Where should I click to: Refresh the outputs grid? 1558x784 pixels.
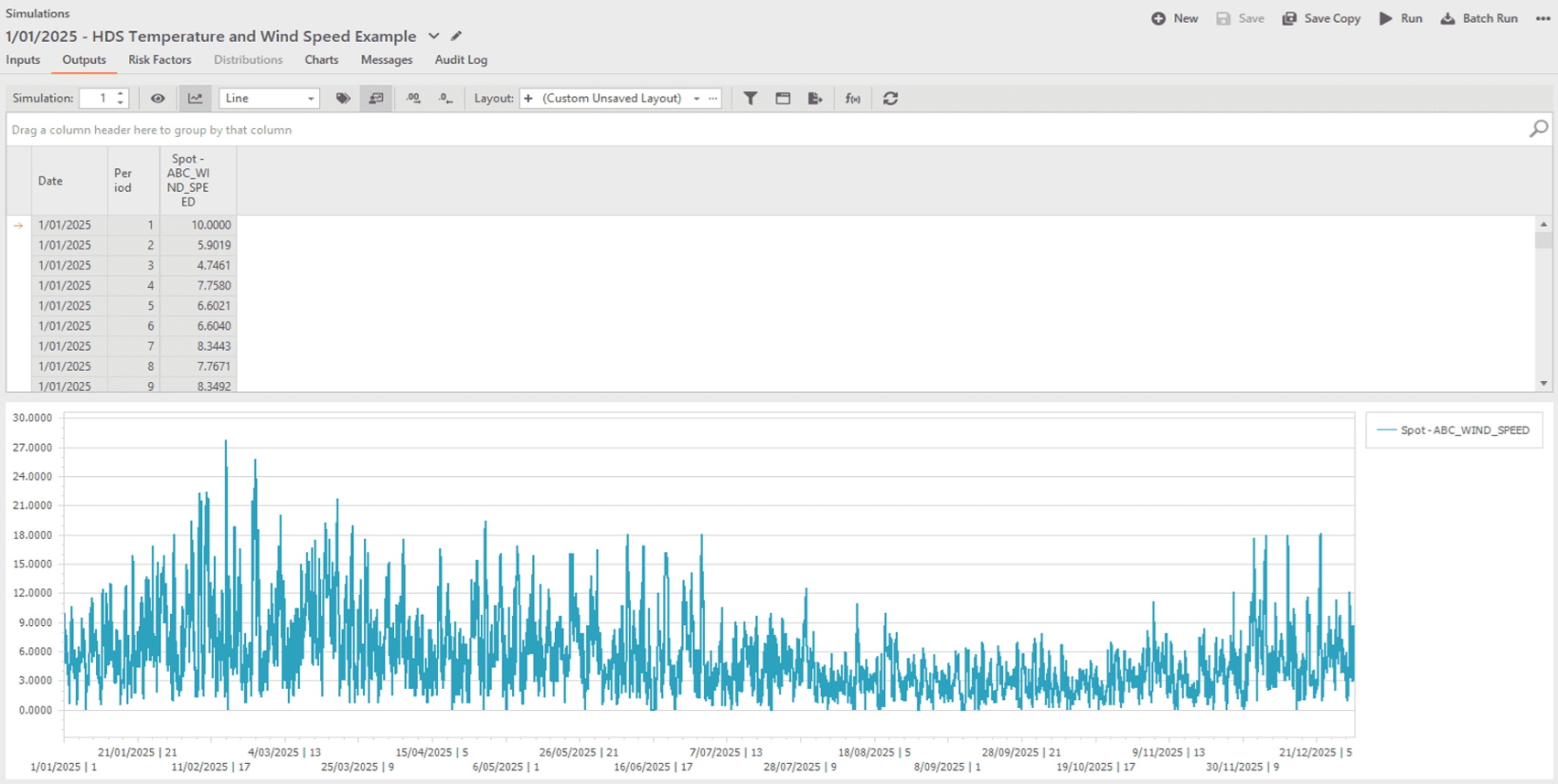tap(890, 99)
